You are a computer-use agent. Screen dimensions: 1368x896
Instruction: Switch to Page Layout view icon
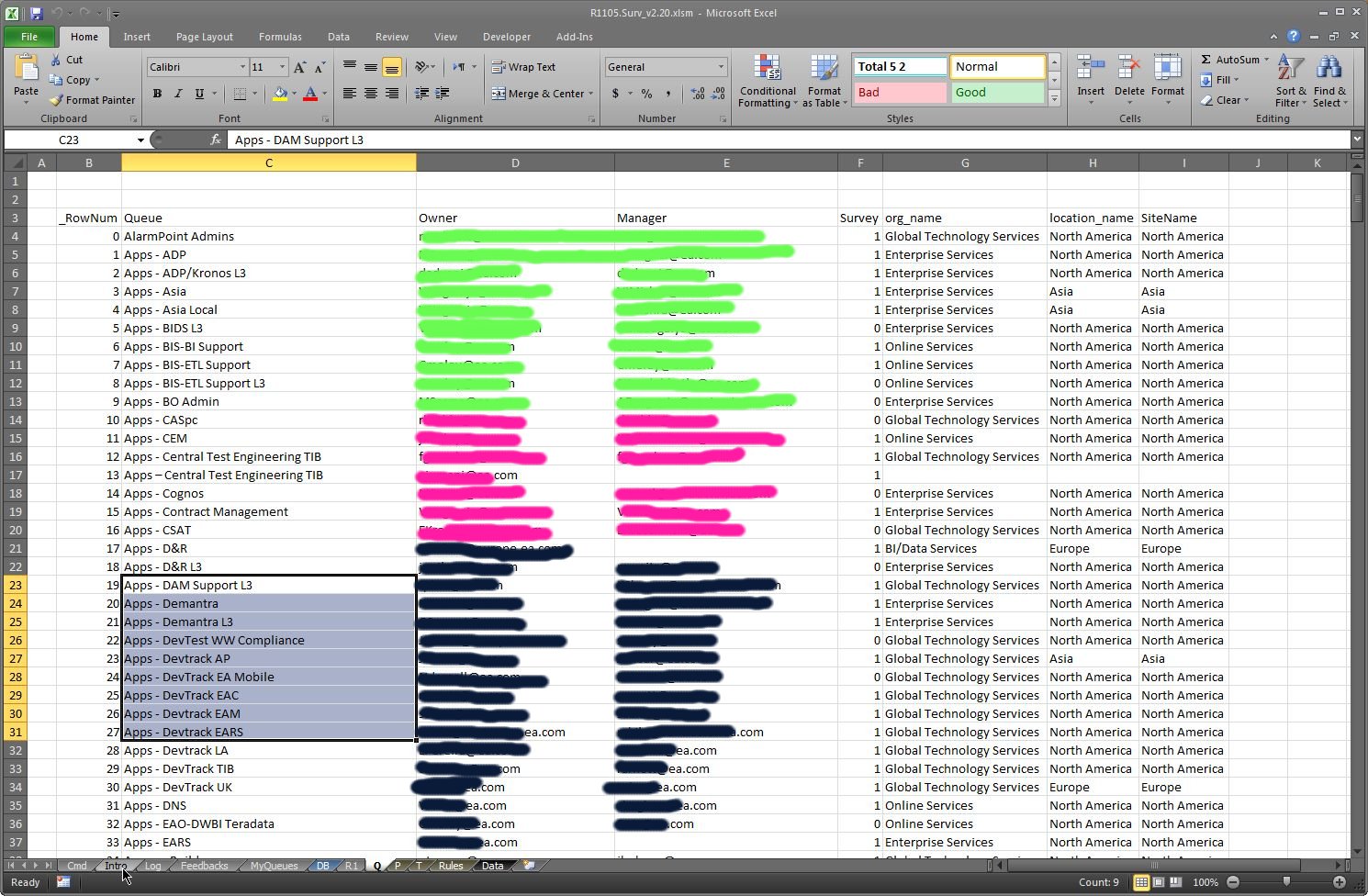pos(1159,882)
